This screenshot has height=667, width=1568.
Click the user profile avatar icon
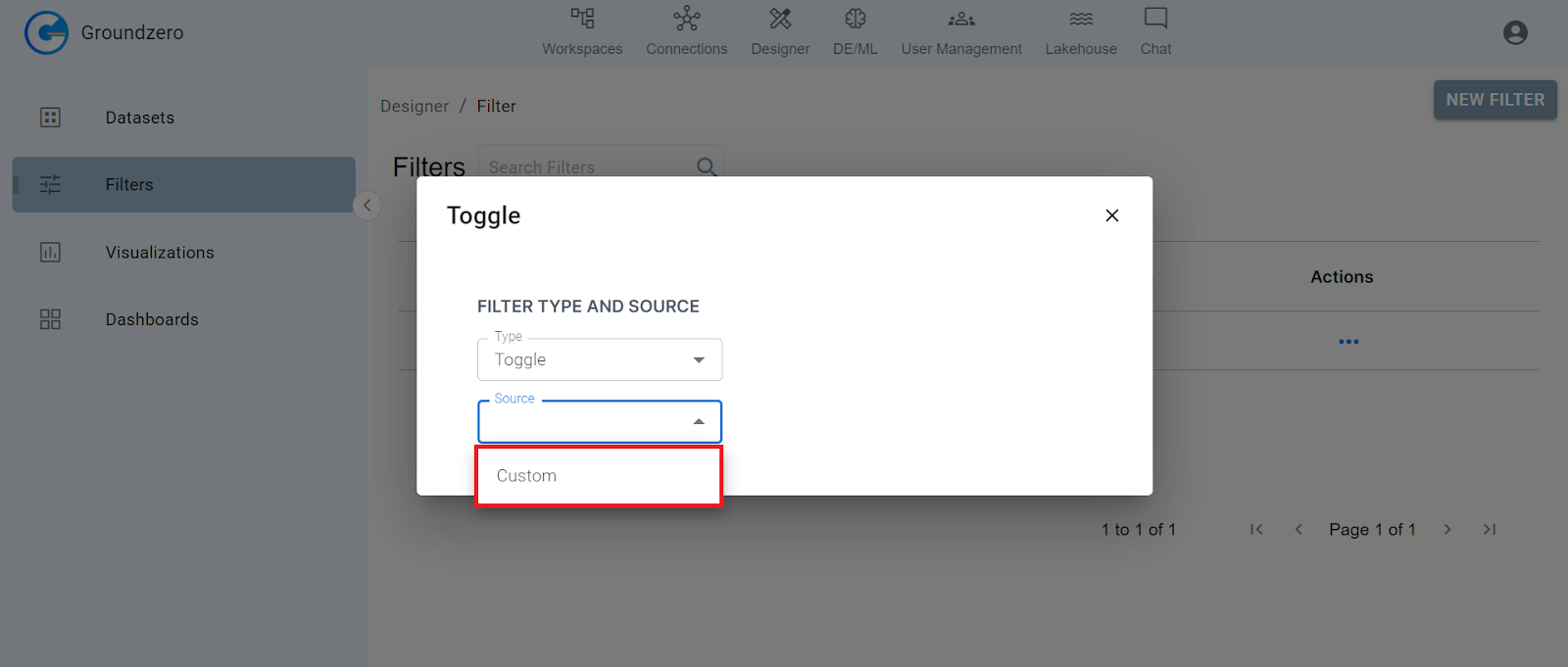click(1514, 33)
